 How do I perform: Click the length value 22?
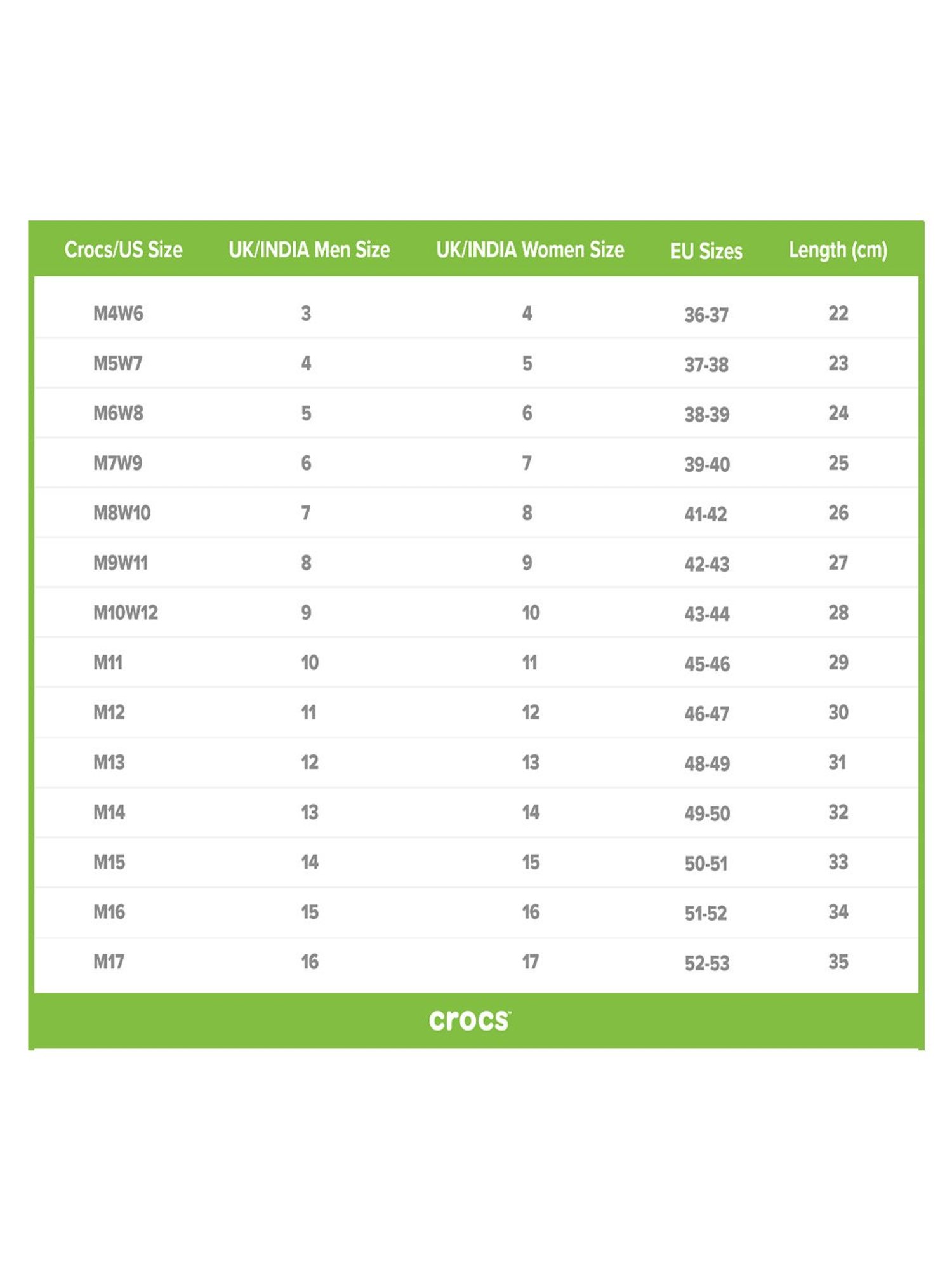tap(838, 313)
